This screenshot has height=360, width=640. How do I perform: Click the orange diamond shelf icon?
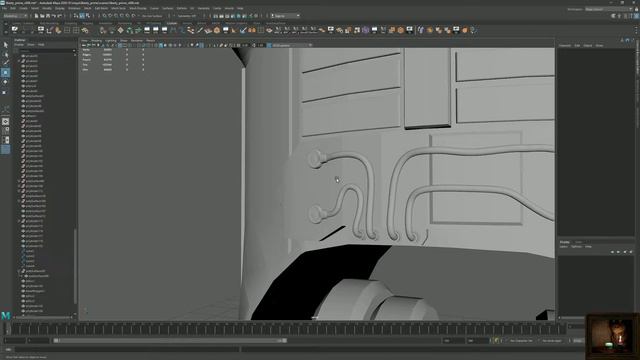(120, 30)
